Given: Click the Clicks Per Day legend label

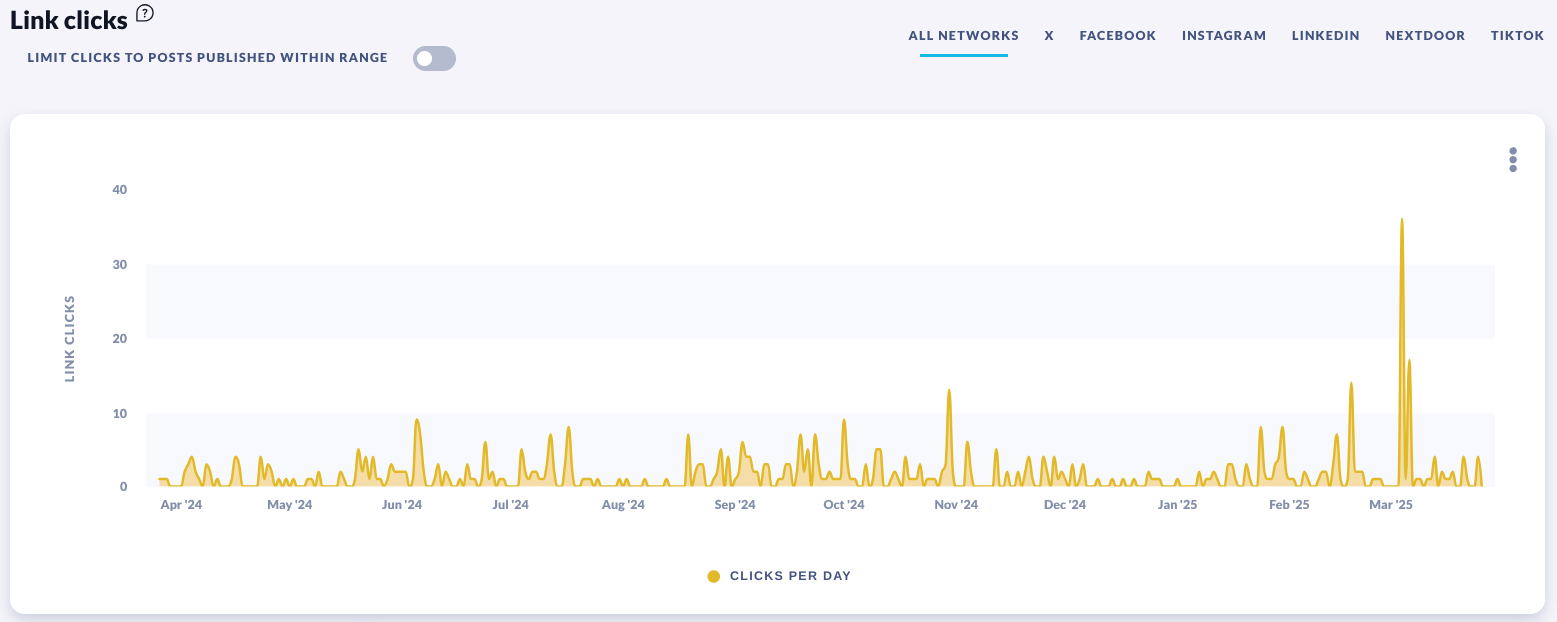Looking at the screenshot, I should pyautogui.click(x=790, y=576).
